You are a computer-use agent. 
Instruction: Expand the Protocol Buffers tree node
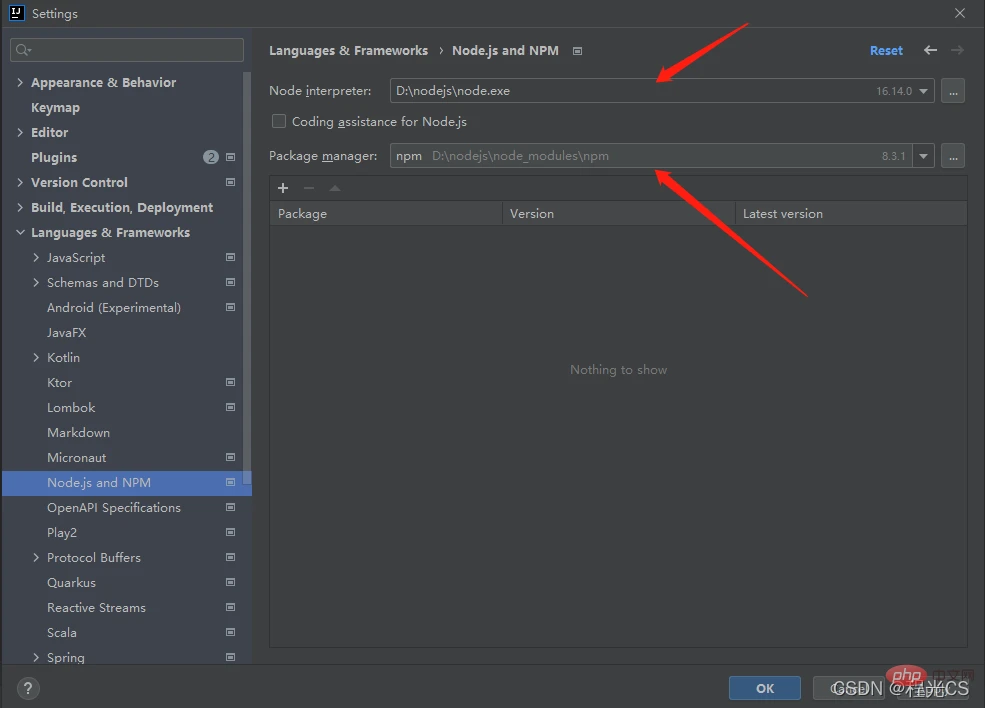[x=36, y=557]
